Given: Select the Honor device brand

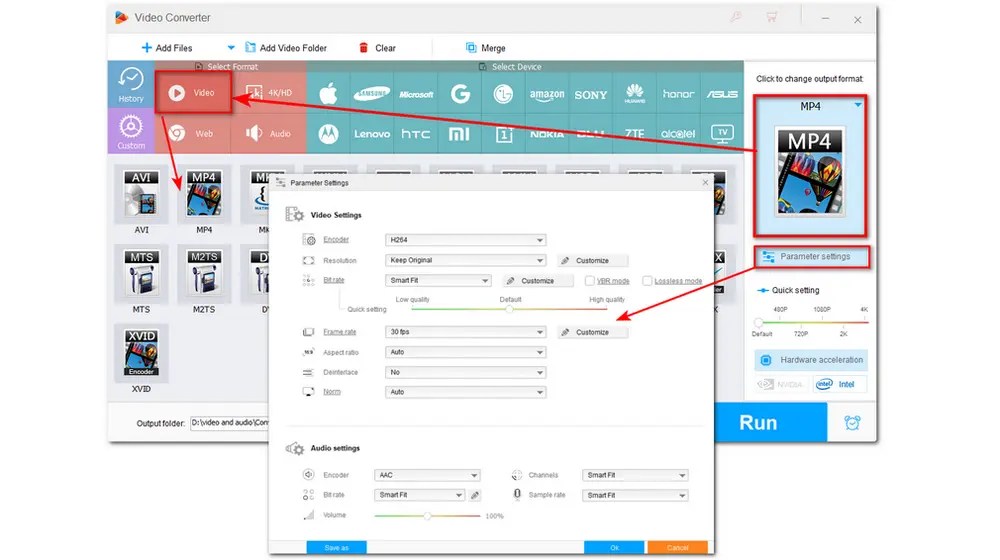Looking at the screenshot, I should coord(678,94).
